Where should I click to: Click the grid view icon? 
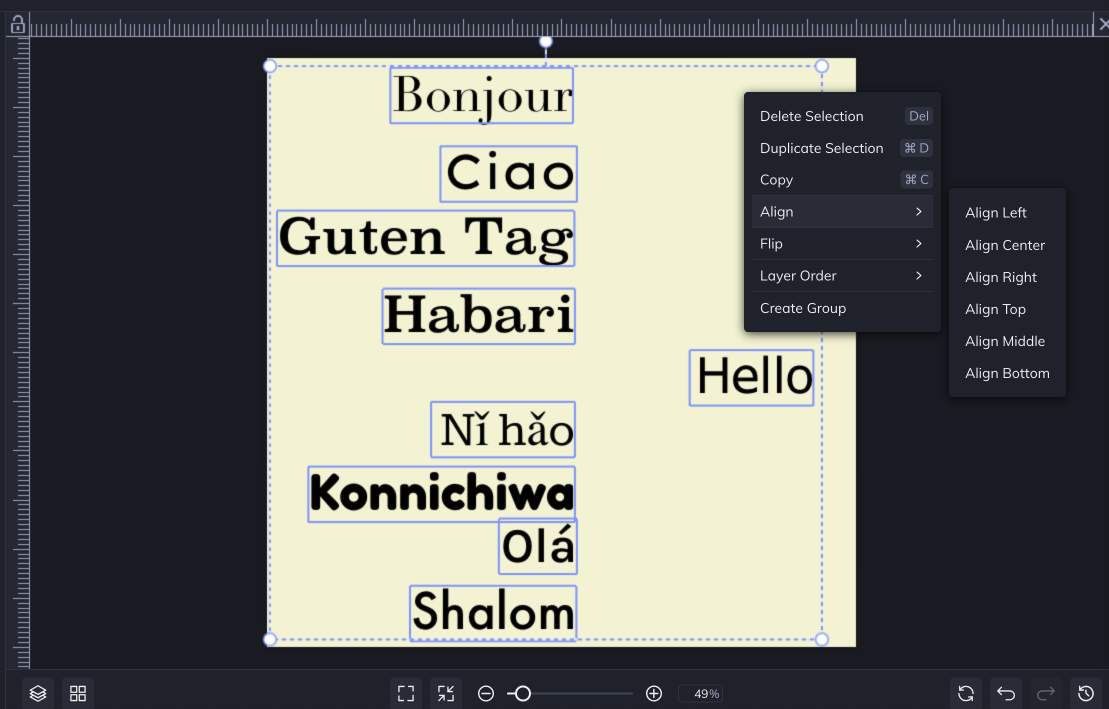[x=78, y=693]
